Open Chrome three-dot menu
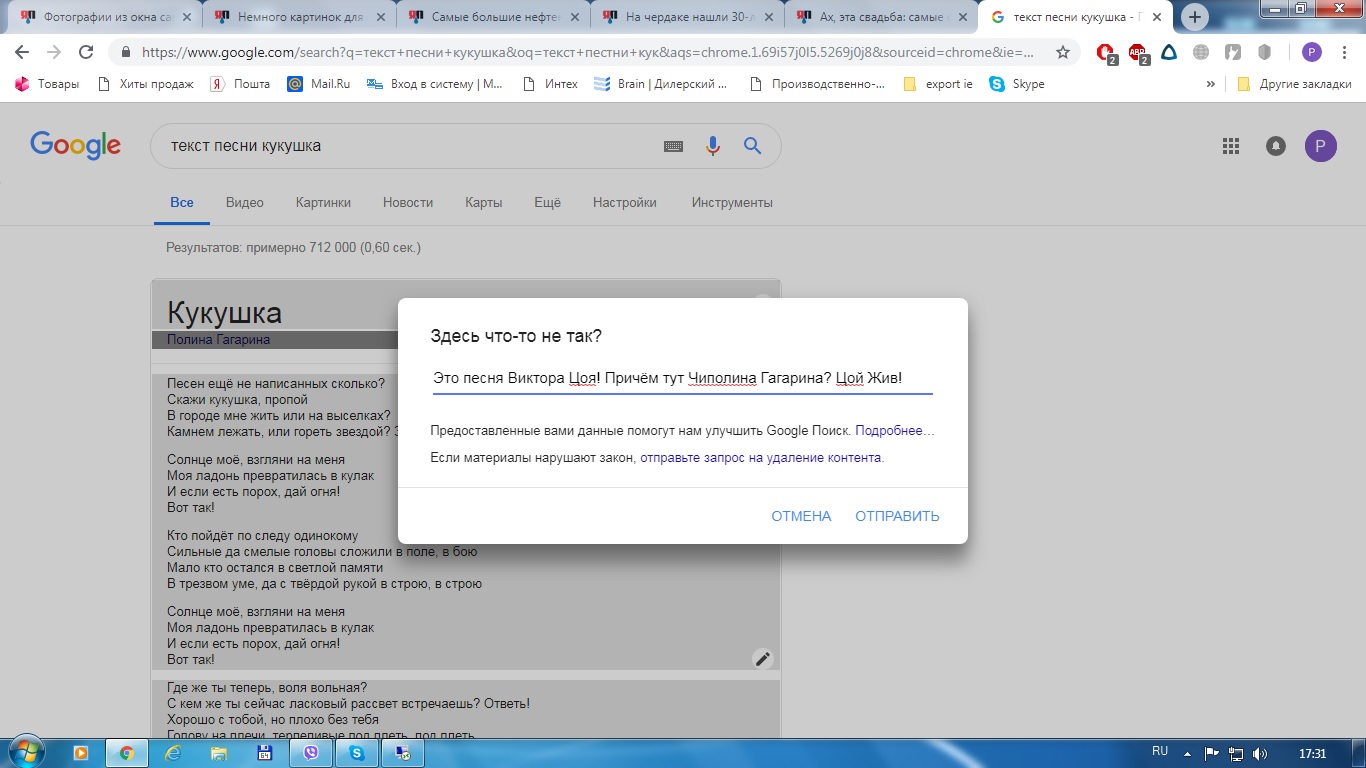The height and width of the screenshot is (768, 1366). 1343,53
